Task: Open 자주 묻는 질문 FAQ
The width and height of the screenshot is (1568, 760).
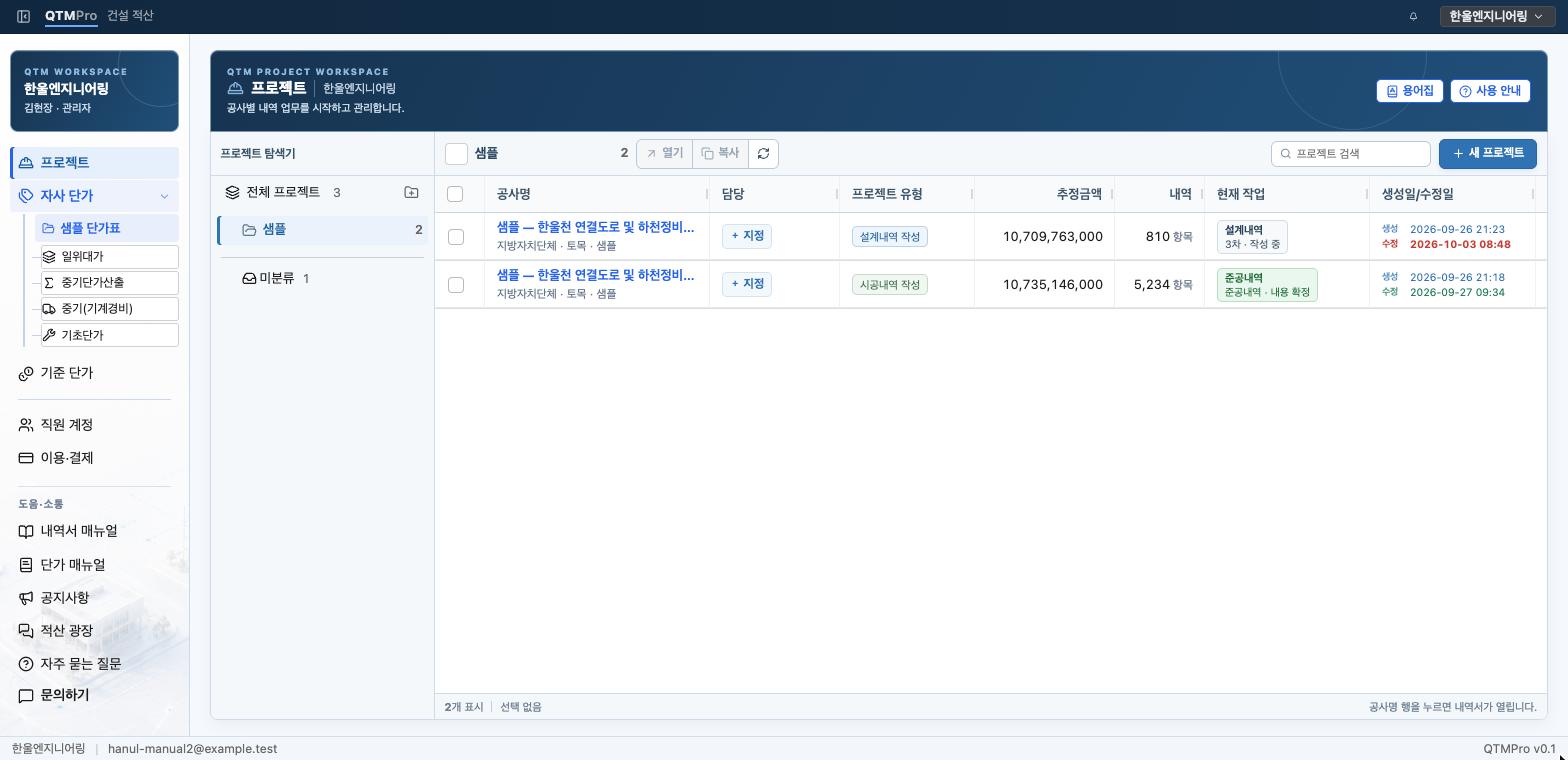Action: coord(94,664)
